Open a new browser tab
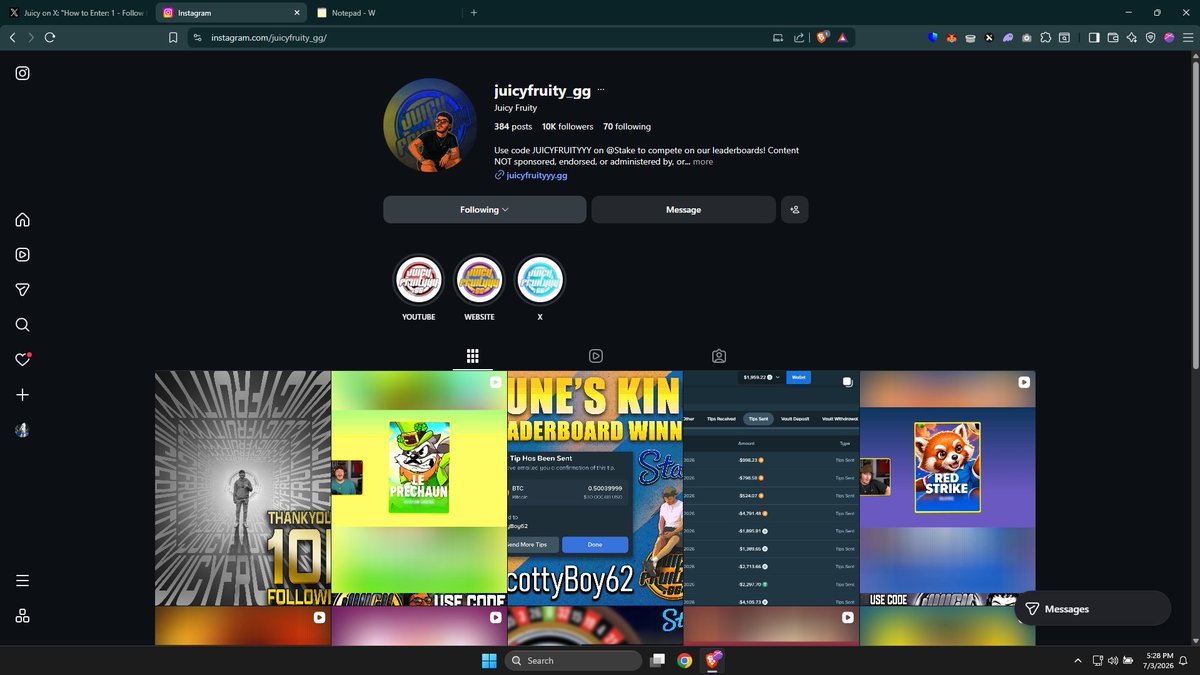This screenshot has width=1200, height=675. [473, 13]
